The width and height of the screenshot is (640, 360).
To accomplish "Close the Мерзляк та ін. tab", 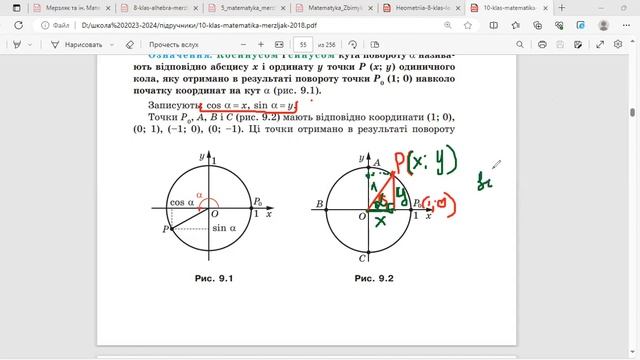I will point(108,8).
